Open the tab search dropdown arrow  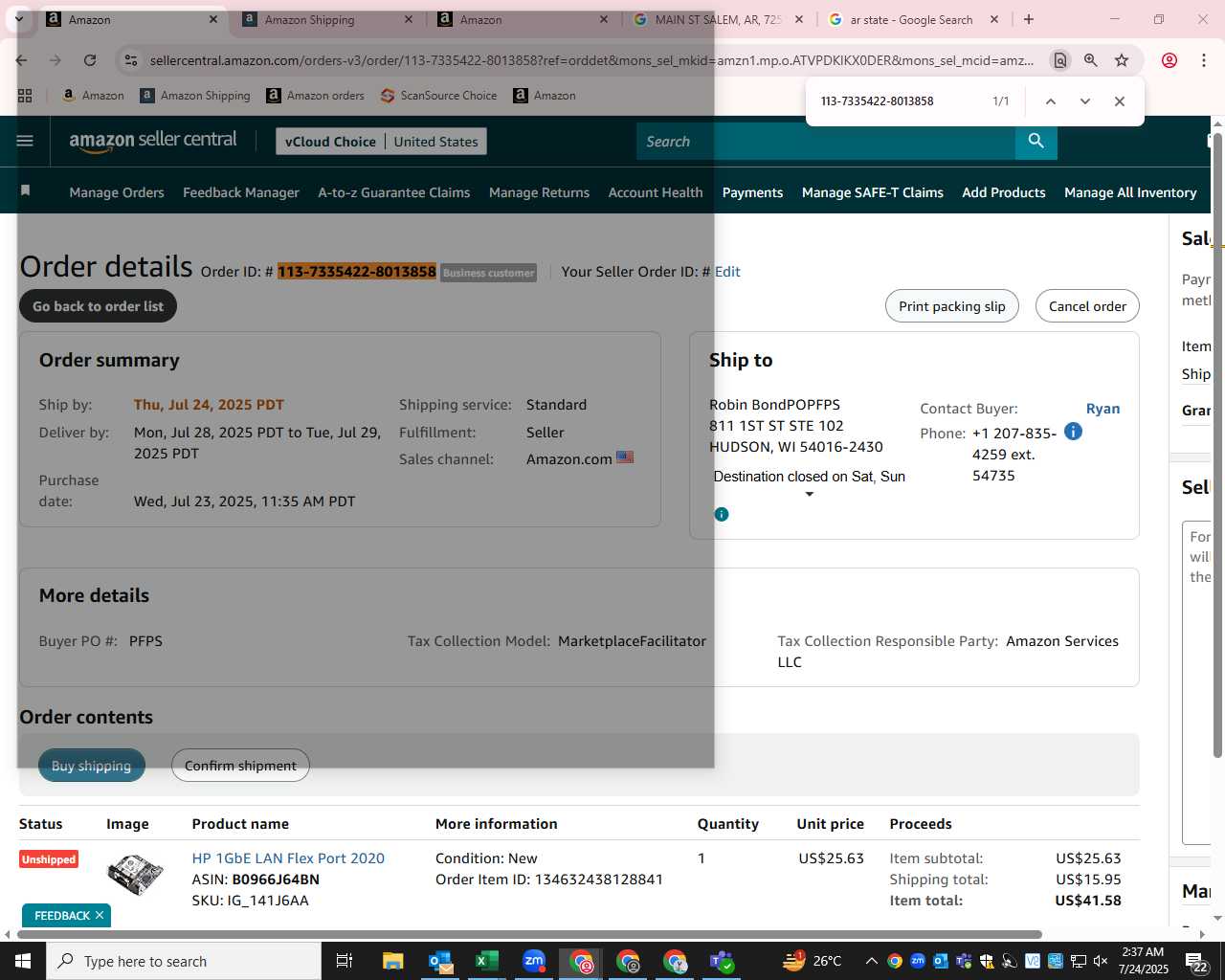click(19, 19)
